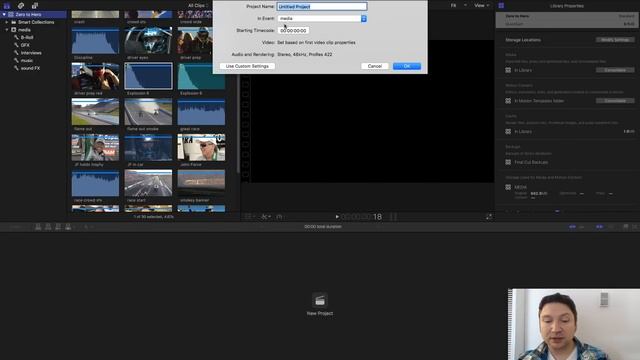This screenshot has width=640, height=360.
Task: Click the Modify Settings button
Action: pyautogui.click(x=615, y=40)
